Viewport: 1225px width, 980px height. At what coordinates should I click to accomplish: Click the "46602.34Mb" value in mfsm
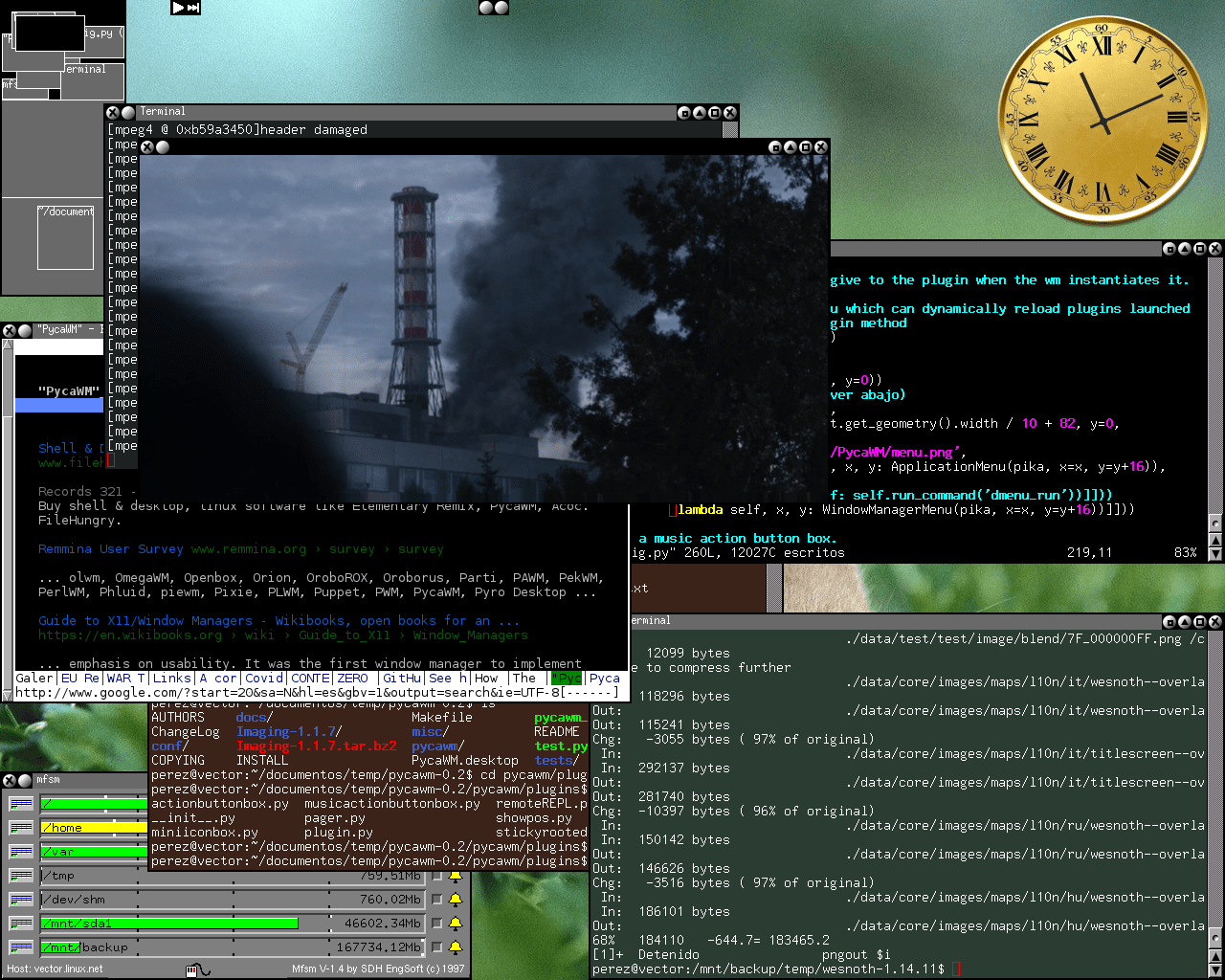(x=383, y=924)
